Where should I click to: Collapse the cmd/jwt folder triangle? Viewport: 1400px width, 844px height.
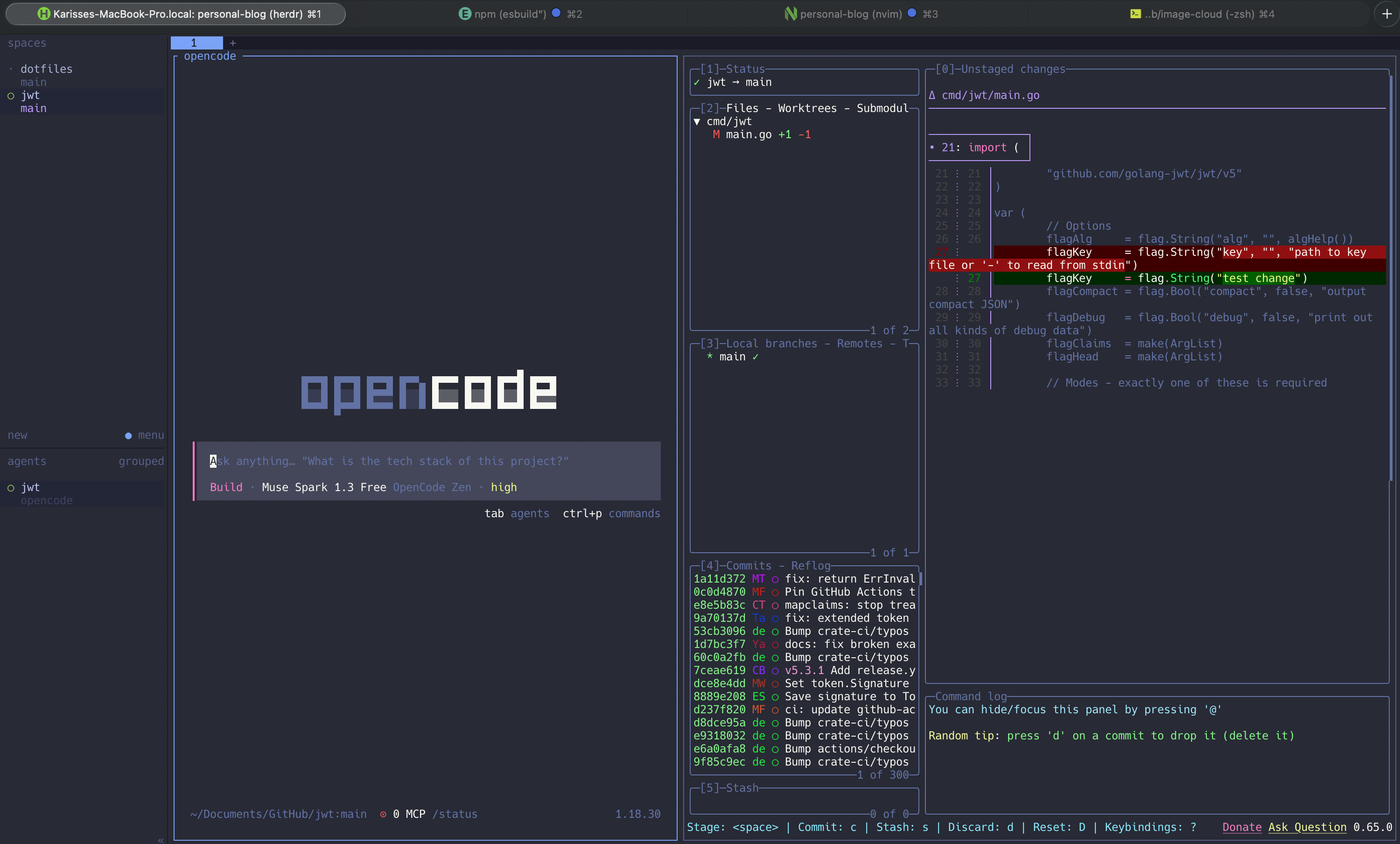(x=697, y=122)
